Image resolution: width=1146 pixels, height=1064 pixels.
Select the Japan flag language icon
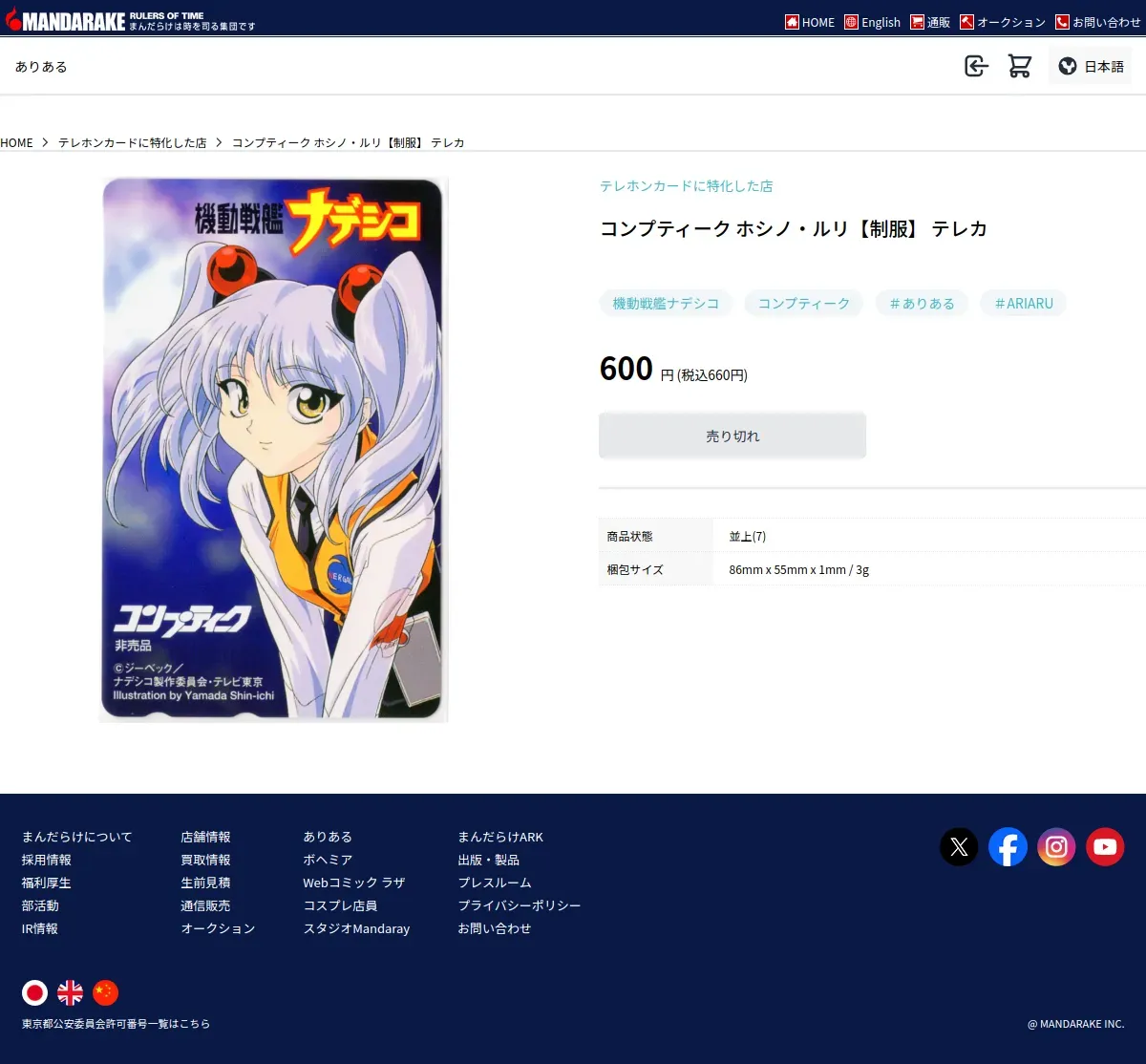click(34, 992)
